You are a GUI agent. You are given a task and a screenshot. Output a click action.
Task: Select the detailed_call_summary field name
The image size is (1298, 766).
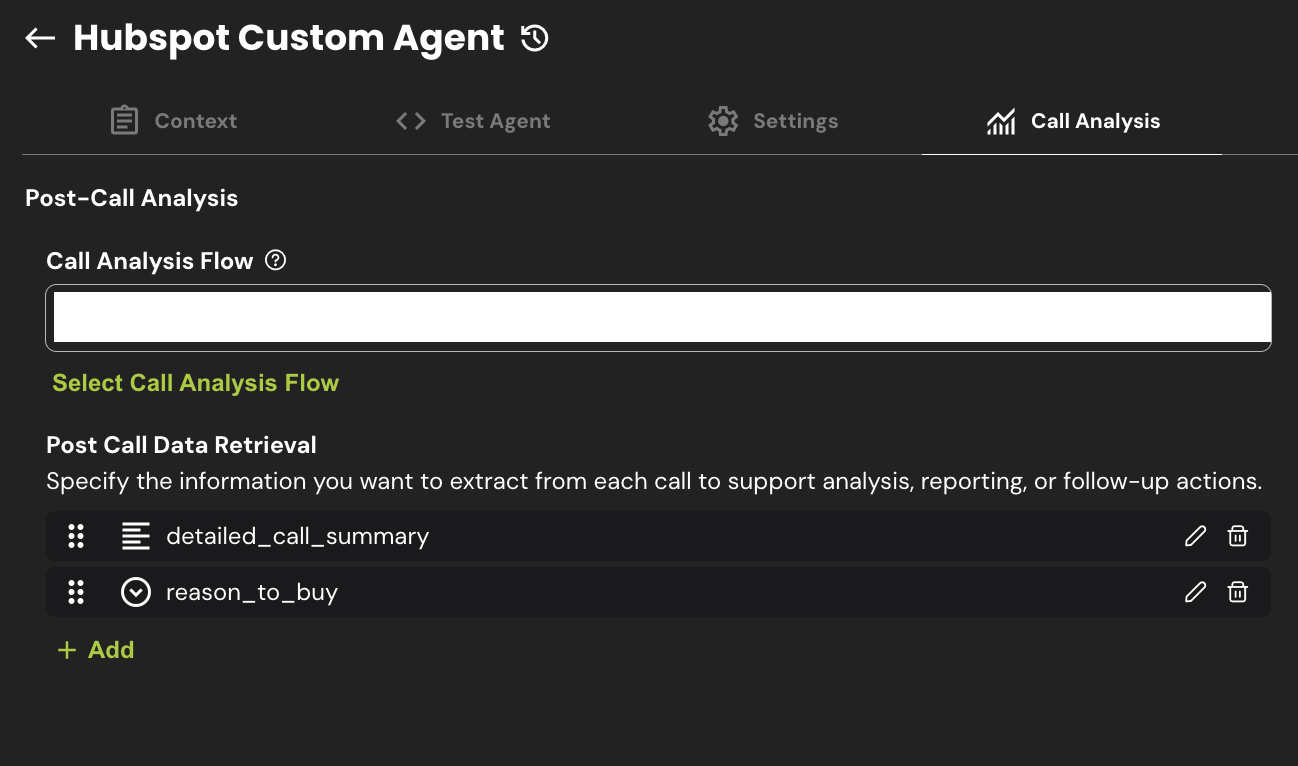(297, 536)
